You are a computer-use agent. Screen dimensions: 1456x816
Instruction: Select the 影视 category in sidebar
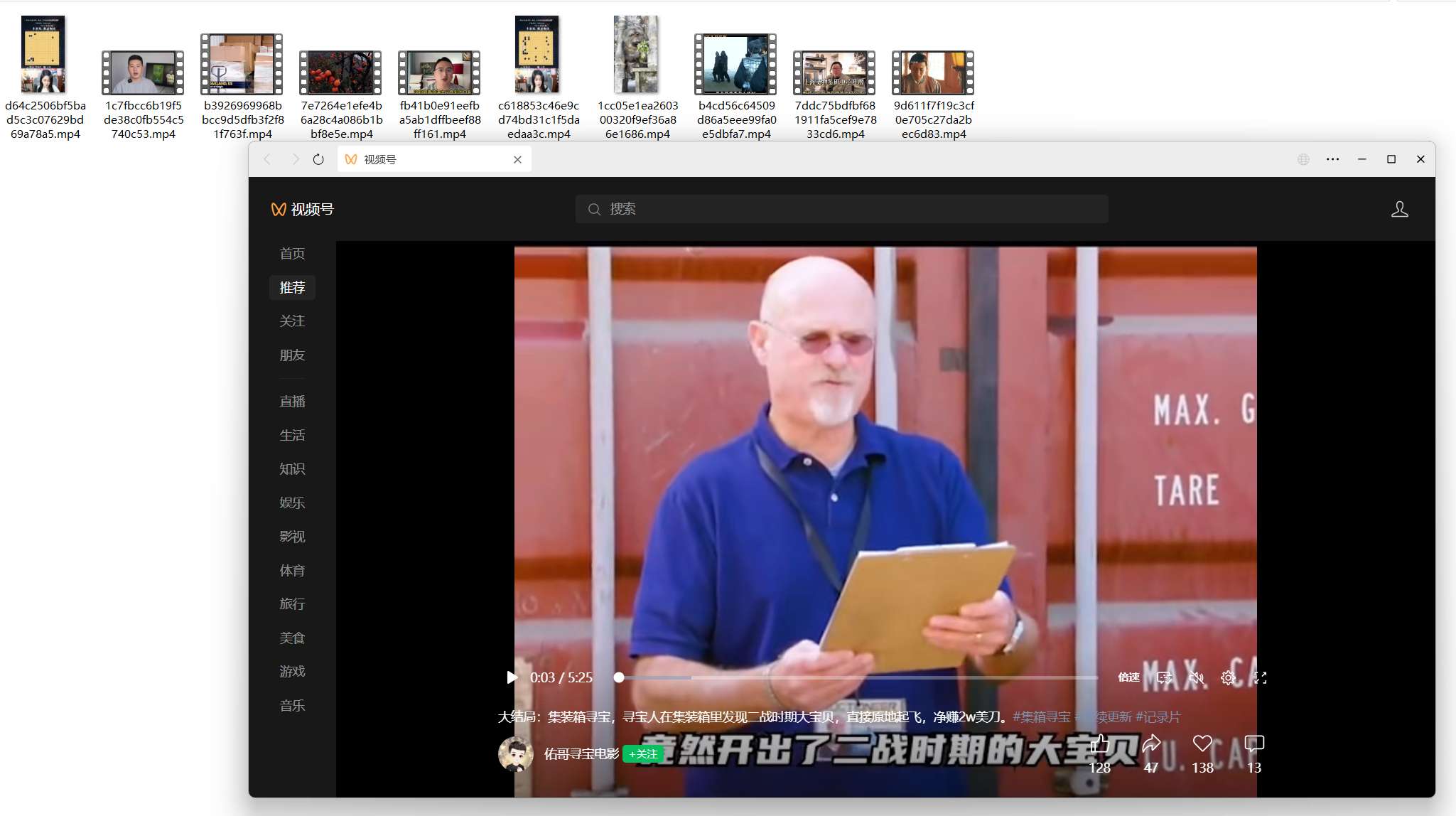[x=292, y=536]
